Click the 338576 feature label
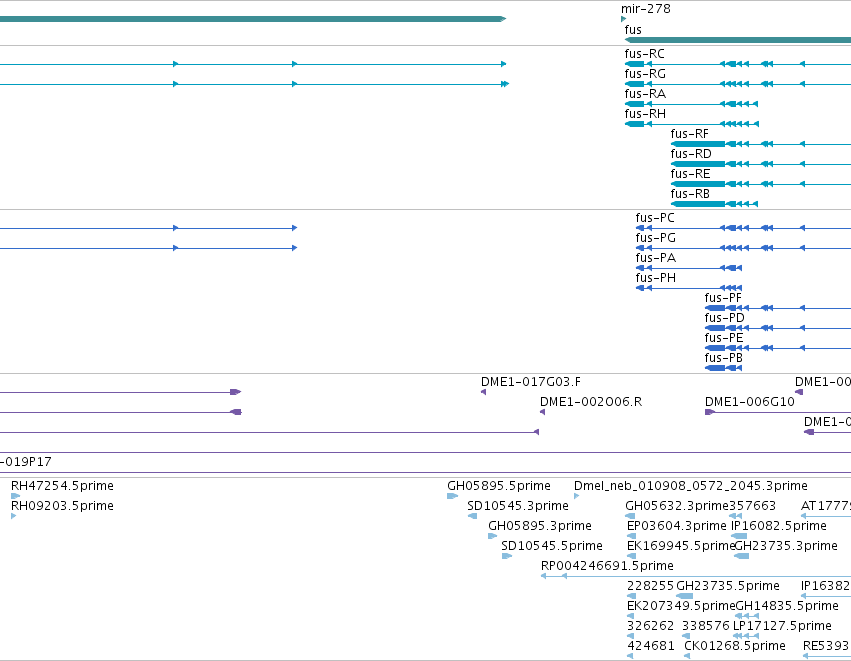The width and height of the screenshot is (851, 661). (x=706, y=626)
